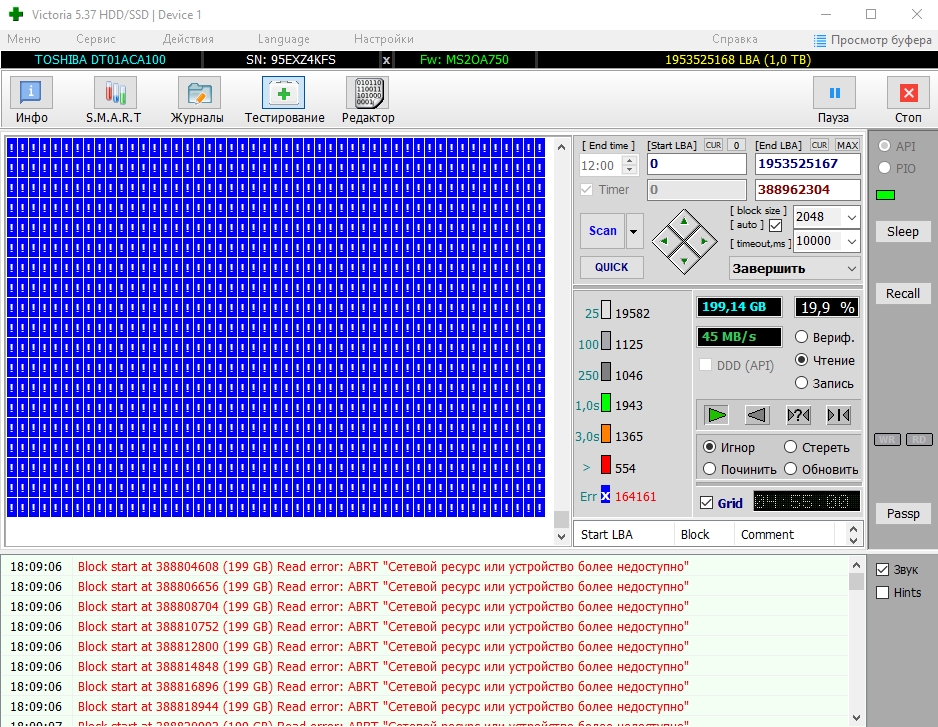938x727 pixels.
Task: Click the Err blue X block indicator
Action: 605,495
